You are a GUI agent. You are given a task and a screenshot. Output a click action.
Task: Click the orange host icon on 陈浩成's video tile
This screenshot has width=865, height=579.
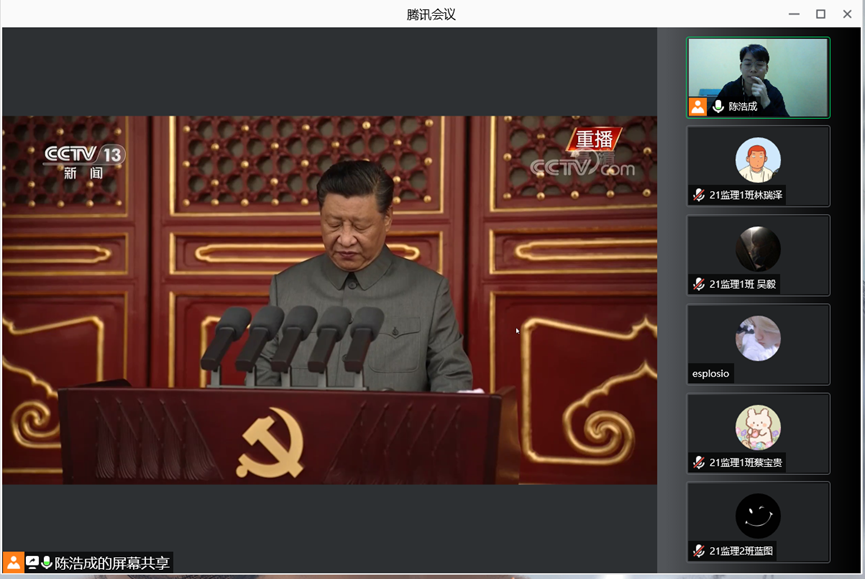(697, 106)
